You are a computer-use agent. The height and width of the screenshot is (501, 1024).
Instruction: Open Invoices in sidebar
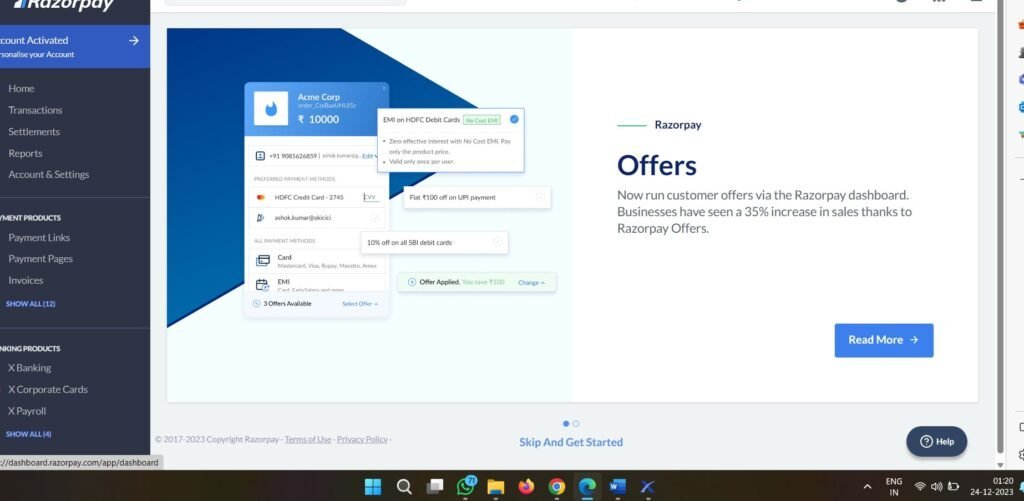coord(25,280)
